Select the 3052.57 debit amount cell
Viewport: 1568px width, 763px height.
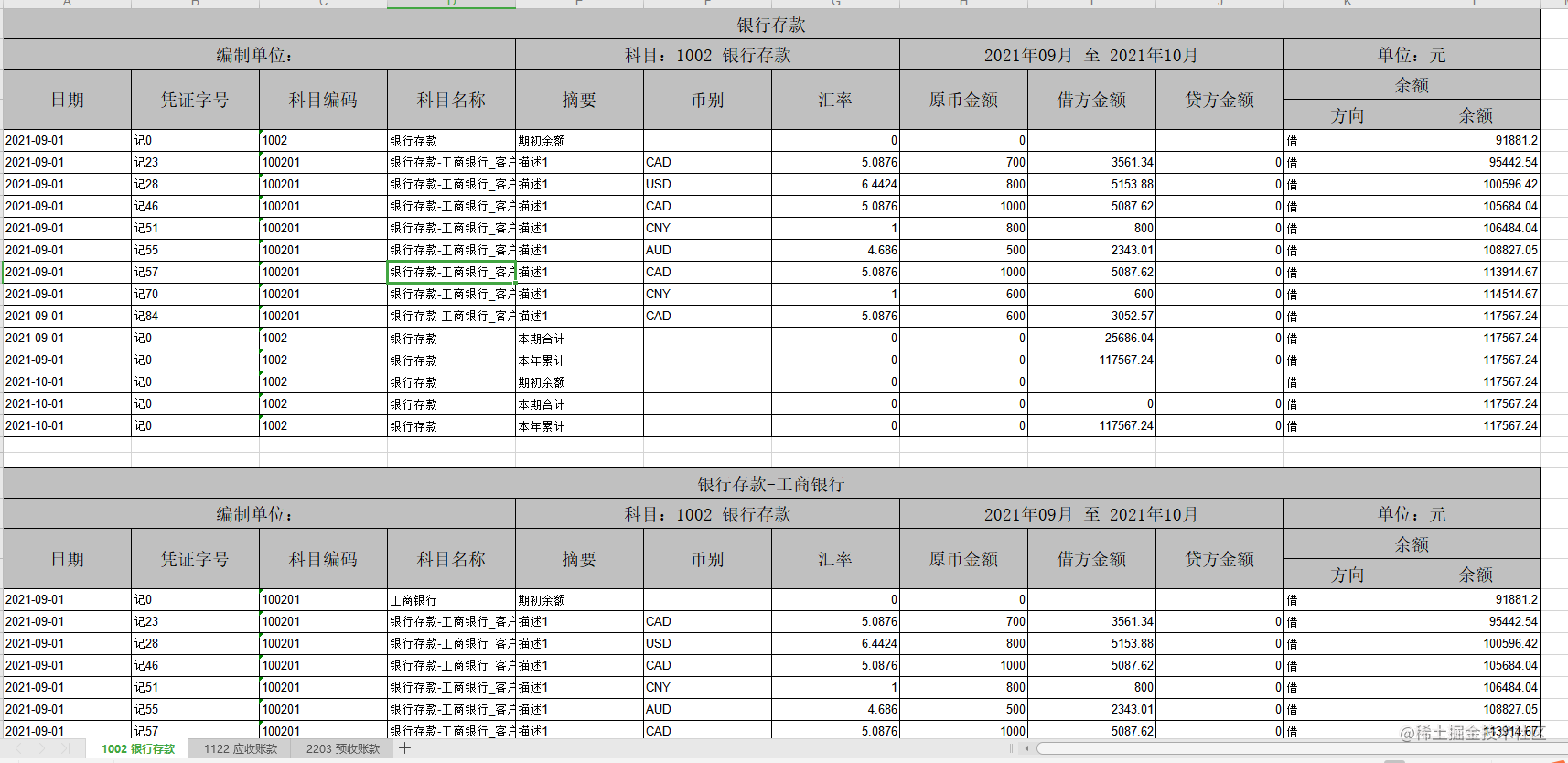pyautogui.click(x=1091, y=317)
